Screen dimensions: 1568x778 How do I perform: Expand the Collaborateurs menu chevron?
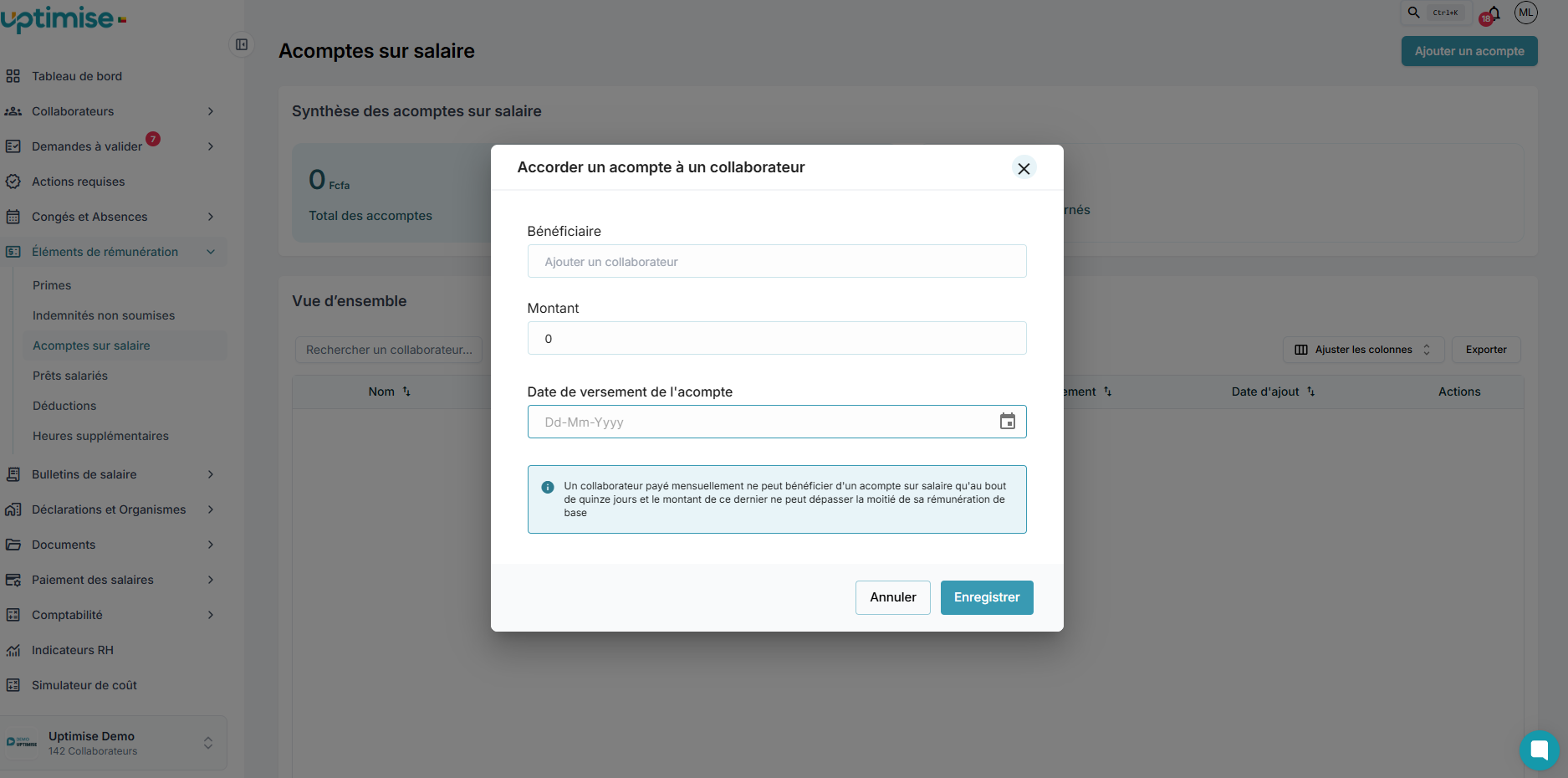pyautogui.click(x=211, y=111)
